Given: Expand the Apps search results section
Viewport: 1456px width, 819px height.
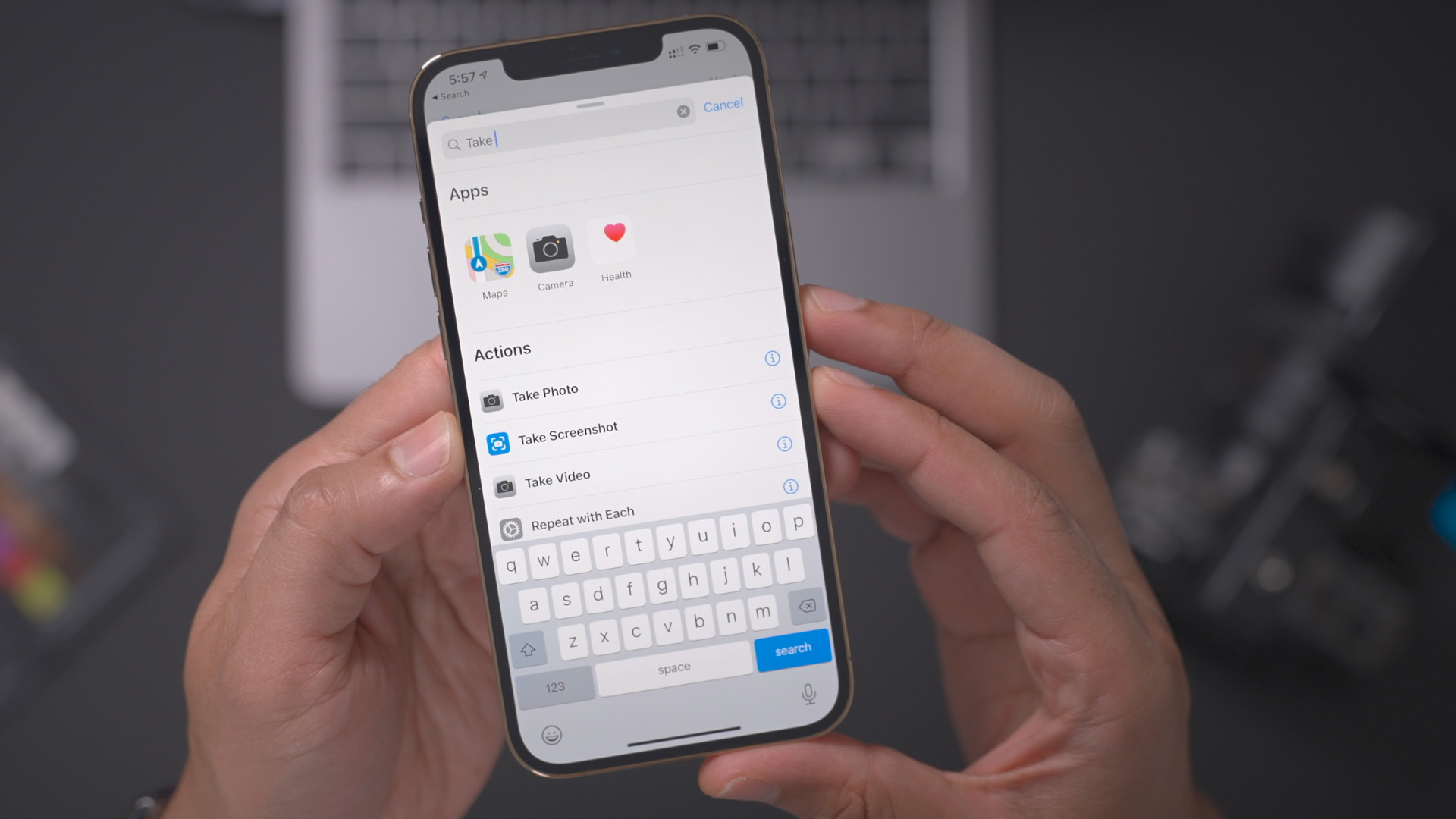Looking at the screenshot, I should 466,190.
